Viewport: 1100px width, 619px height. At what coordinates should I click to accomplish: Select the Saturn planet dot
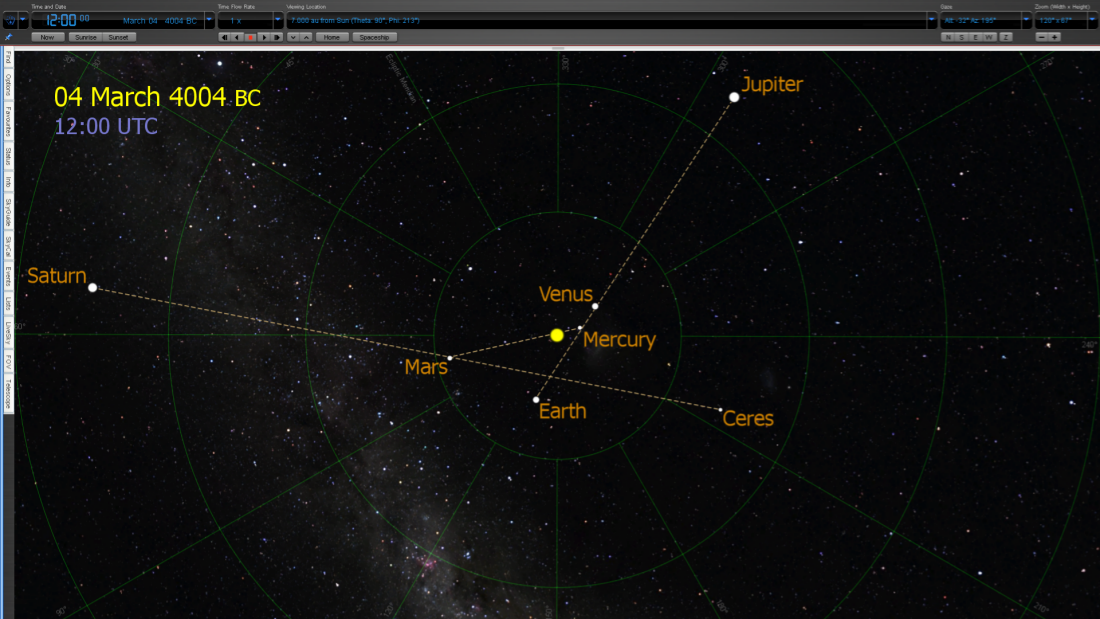tap(93, 288)
